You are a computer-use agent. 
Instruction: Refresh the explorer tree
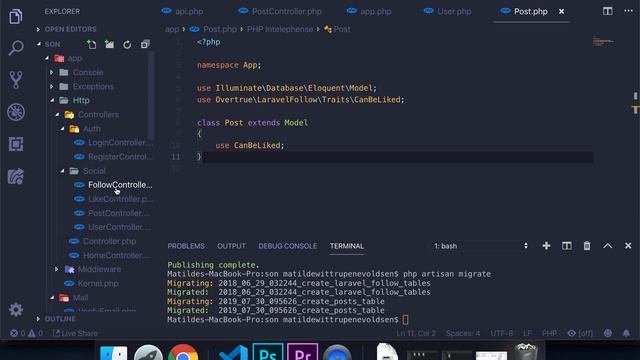(127, 44)
